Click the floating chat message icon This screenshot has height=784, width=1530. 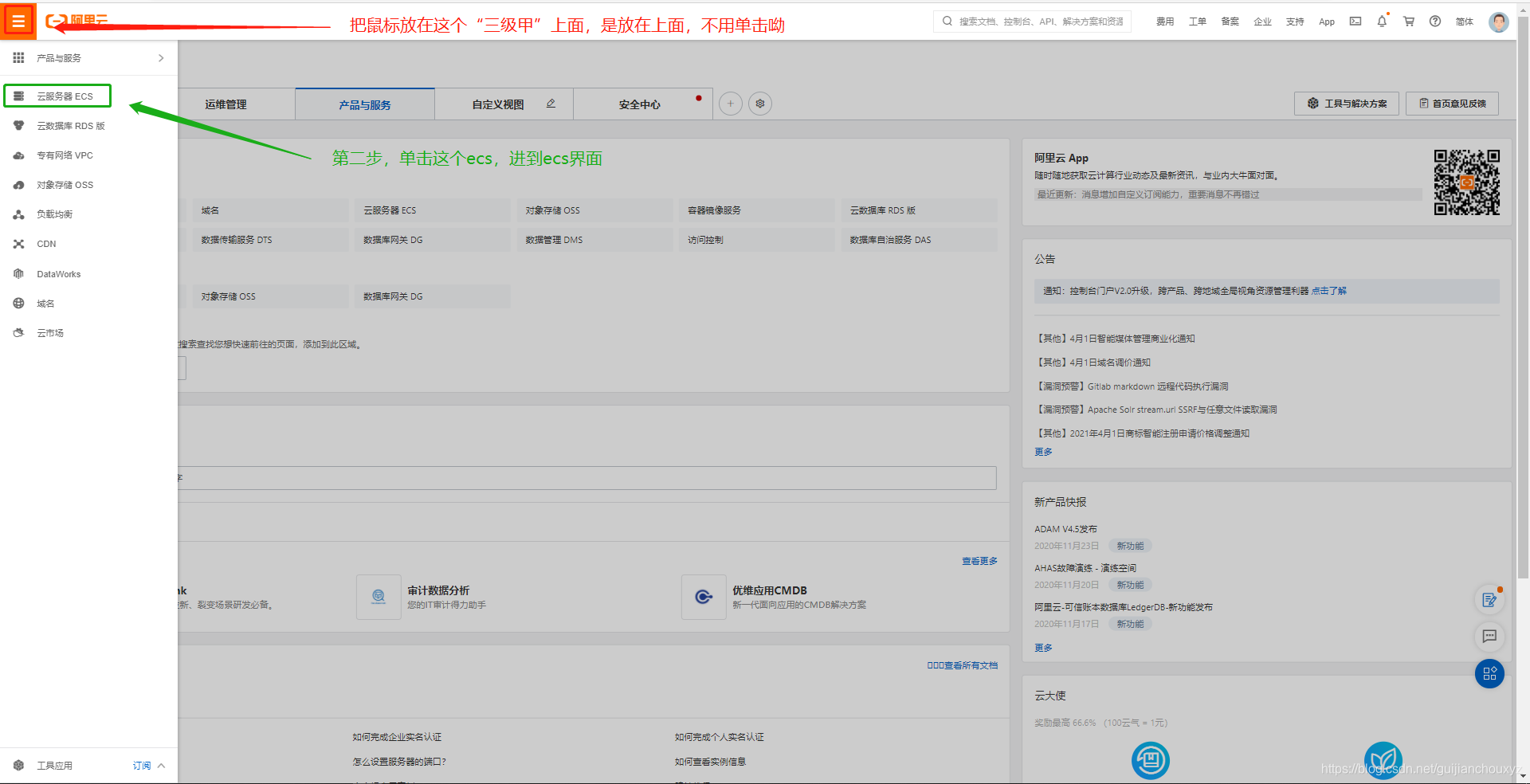click(x=1489, y=636)
